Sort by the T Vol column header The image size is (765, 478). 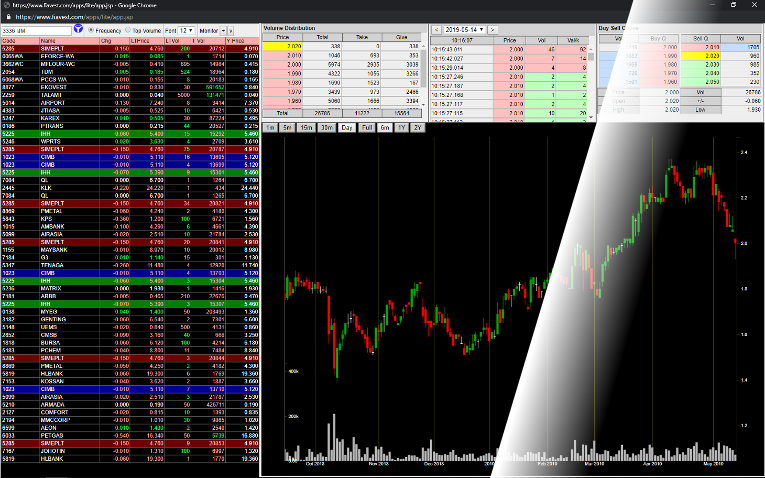[x=209, y=41]
